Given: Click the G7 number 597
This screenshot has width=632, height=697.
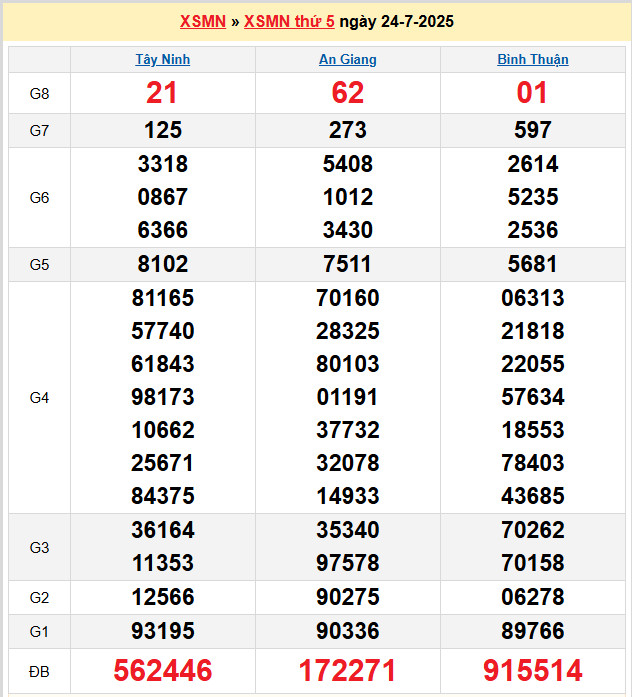Looking at the screenshot, I should tap(533, 130).
